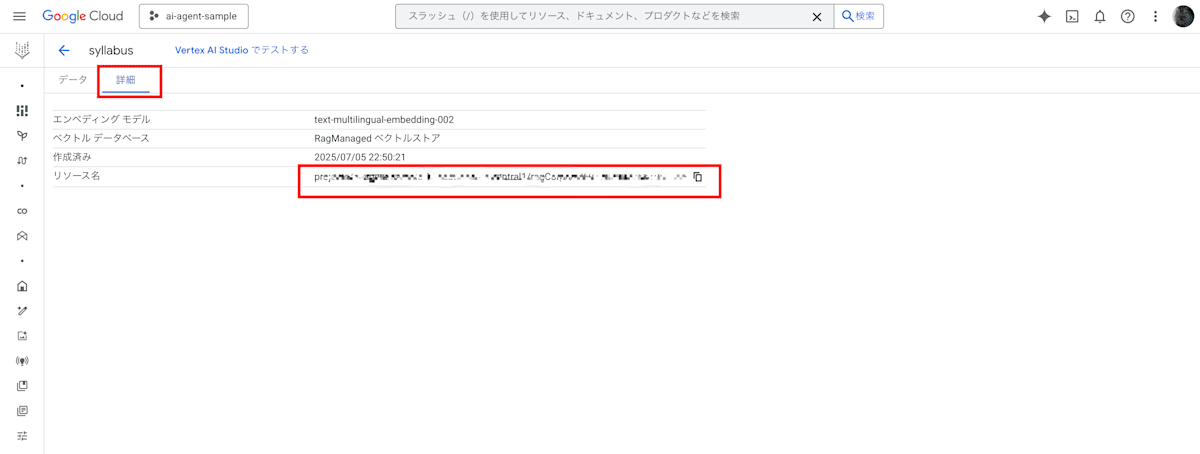The image size is (1200, 454).
Task: Open the dashboard grid icon in sidebar
Action: click(x=22, y=111)
